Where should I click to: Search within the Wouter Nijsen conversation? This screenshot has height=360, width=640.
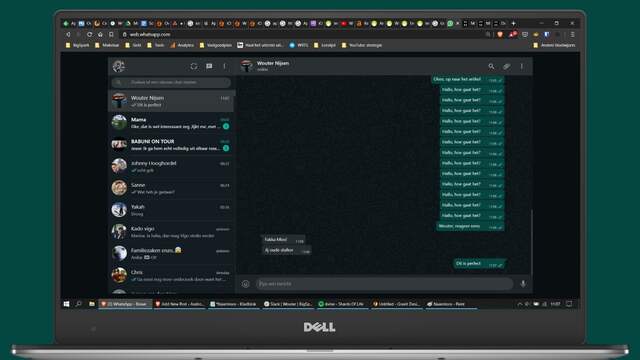491,66
